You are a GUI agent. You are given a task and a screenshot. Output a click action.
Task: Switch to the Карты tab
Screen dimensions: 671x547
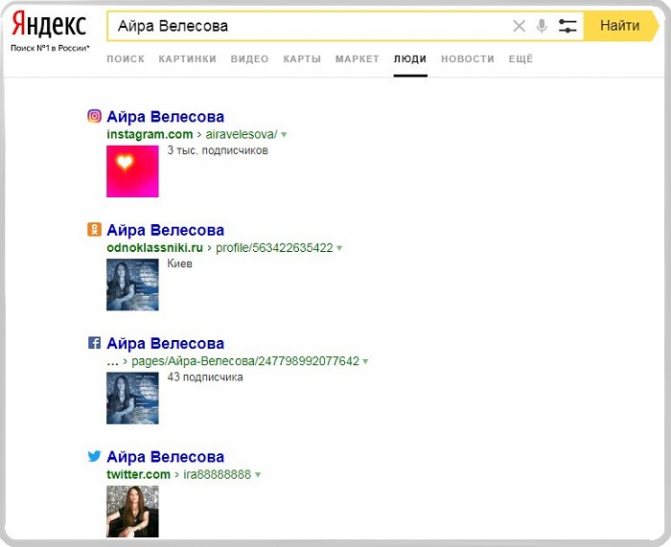tap(302, 59)
